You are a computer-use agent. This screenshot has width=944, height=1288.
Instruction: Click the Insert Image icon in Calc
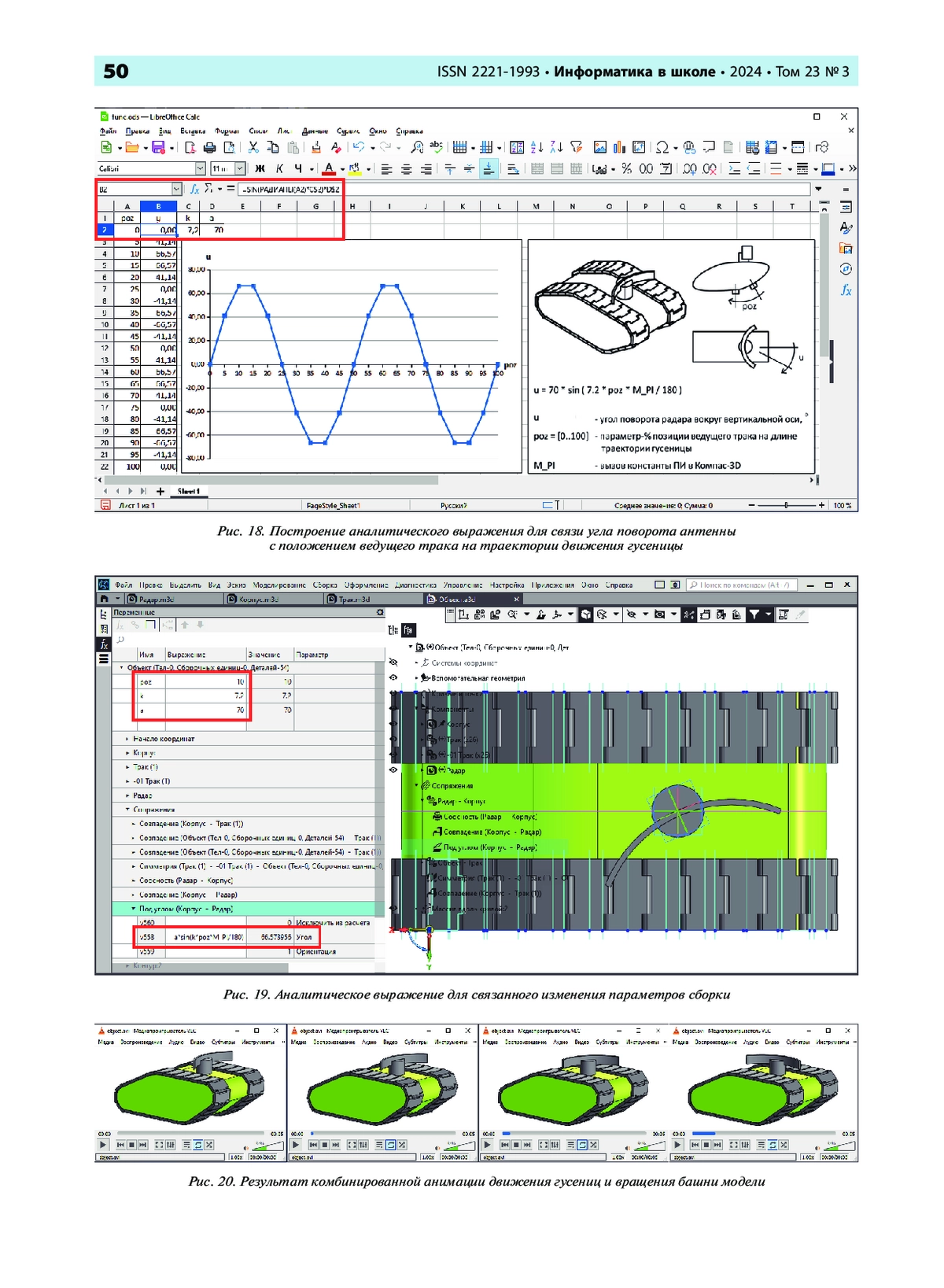600,147
